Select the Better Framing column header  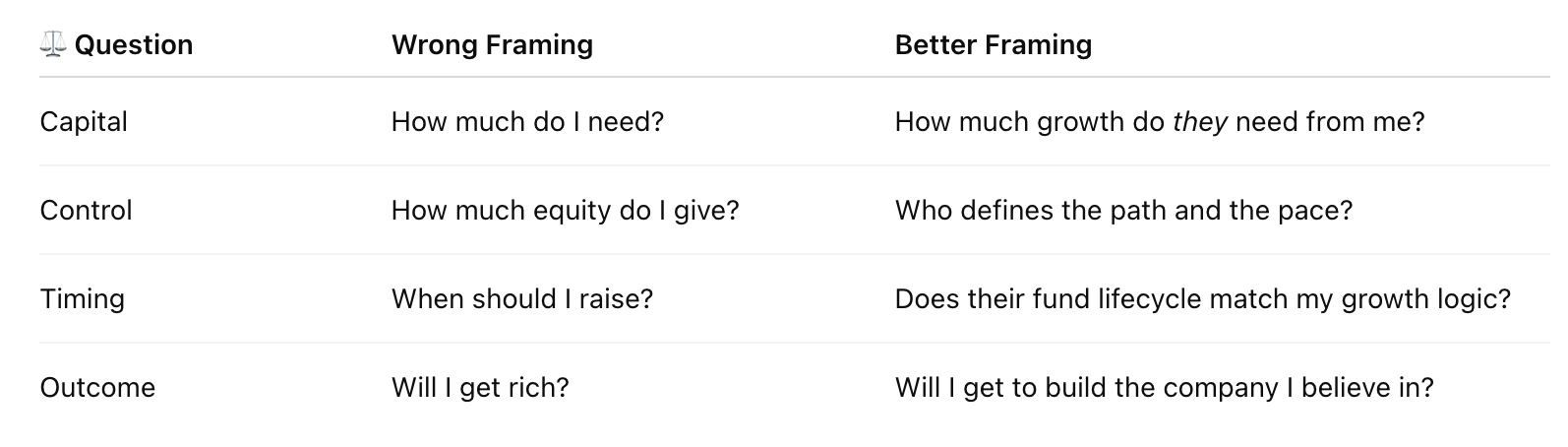tap(994, 45)
